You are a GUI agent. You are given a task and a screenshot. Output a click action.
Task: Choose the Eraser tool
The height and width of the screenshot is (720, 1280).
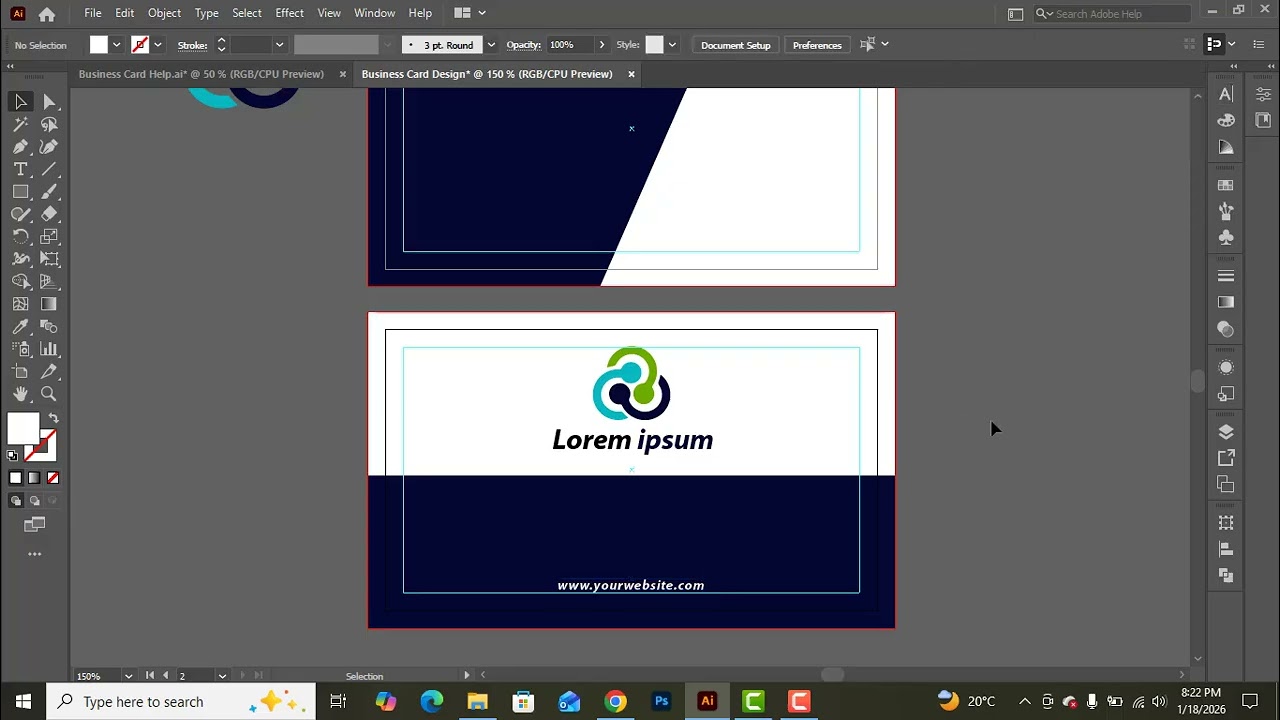(49, 214)
